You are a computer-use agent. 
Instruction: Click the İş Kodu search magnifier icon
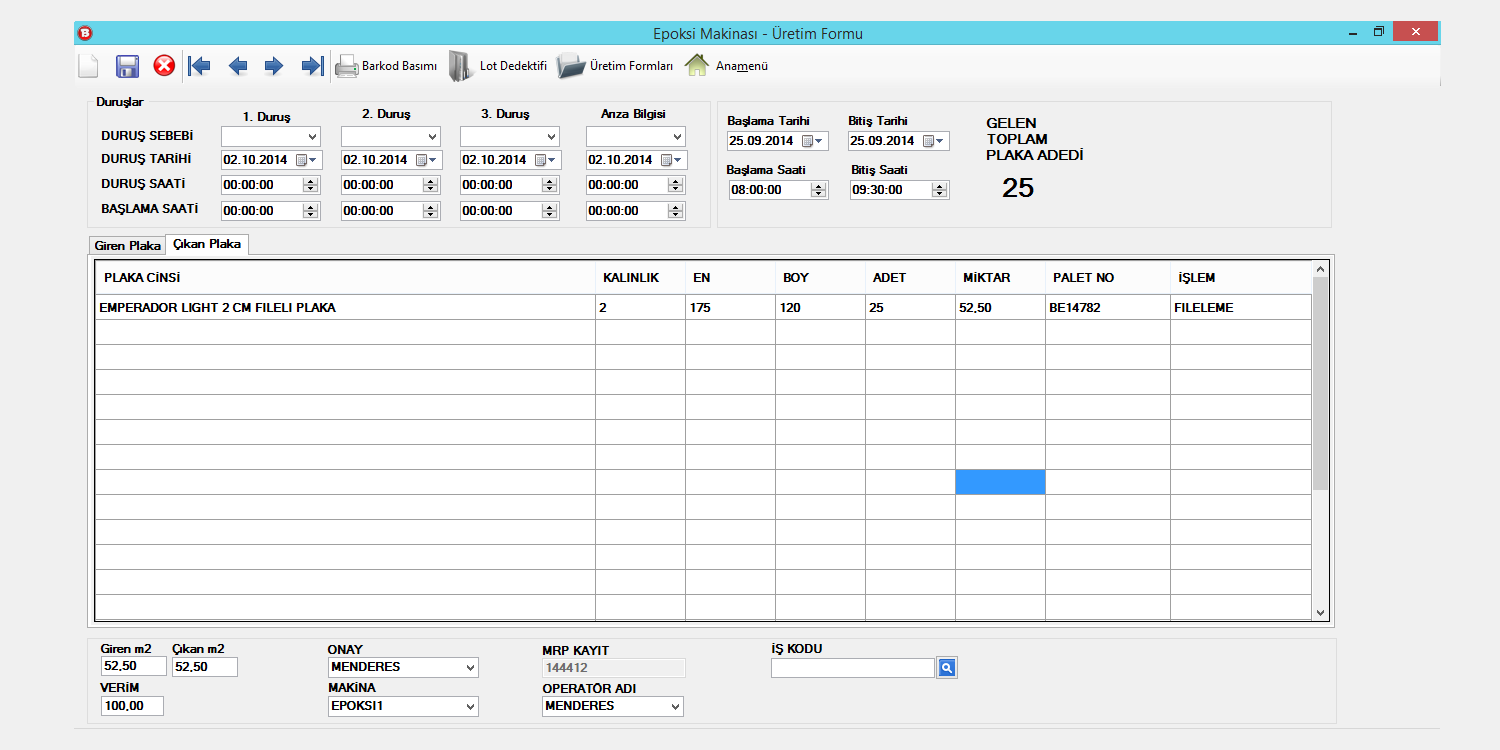(947, 668)
